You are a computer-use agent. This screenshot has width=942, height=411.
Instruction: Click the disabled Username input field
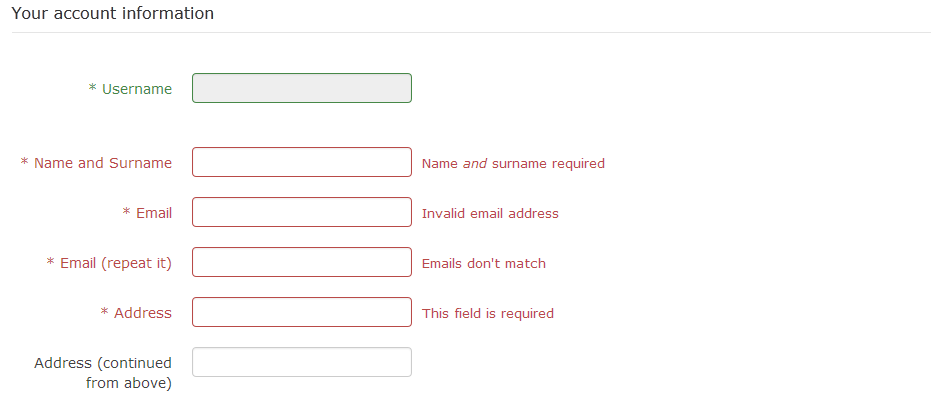[x=301, y=88]
